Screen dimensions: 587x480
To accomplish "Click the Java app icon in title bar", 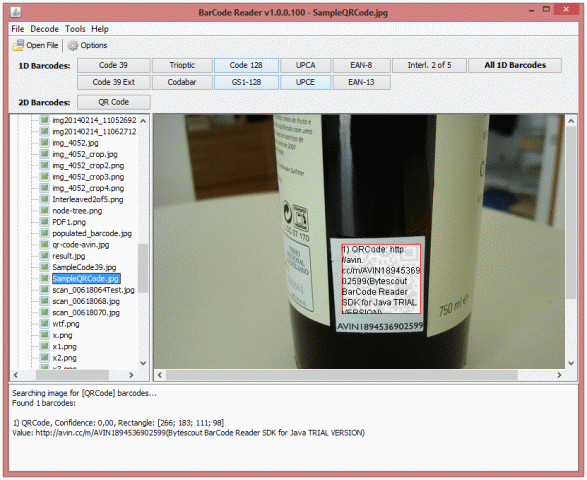I will tap(16, 12).
